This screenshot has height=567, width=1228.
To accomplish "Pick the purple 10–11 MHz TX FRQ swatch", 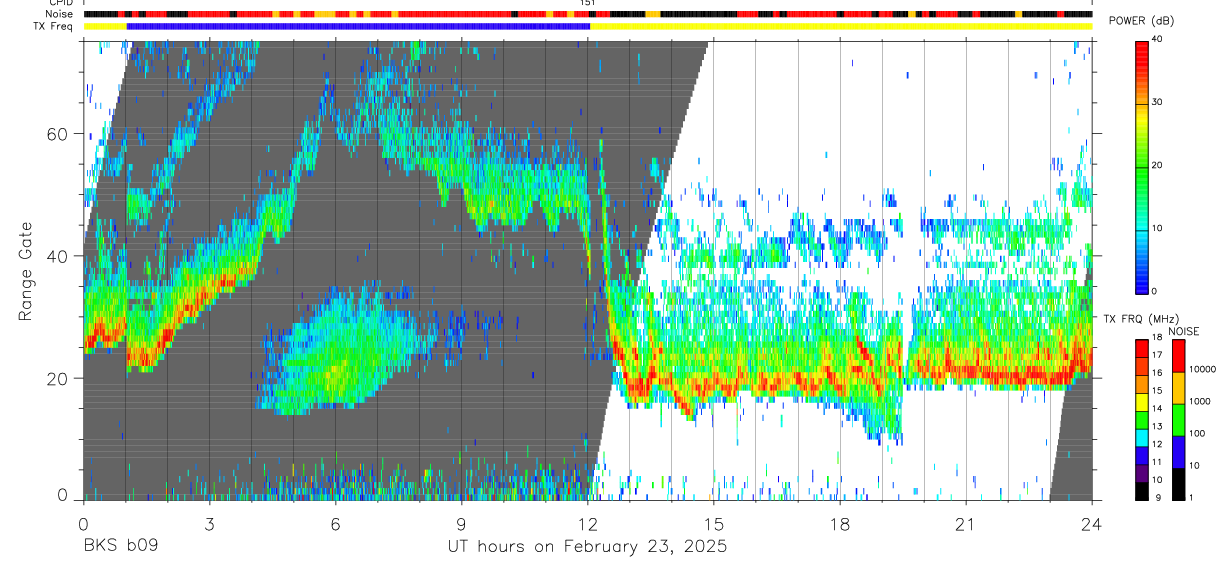I will (1141, 472).
